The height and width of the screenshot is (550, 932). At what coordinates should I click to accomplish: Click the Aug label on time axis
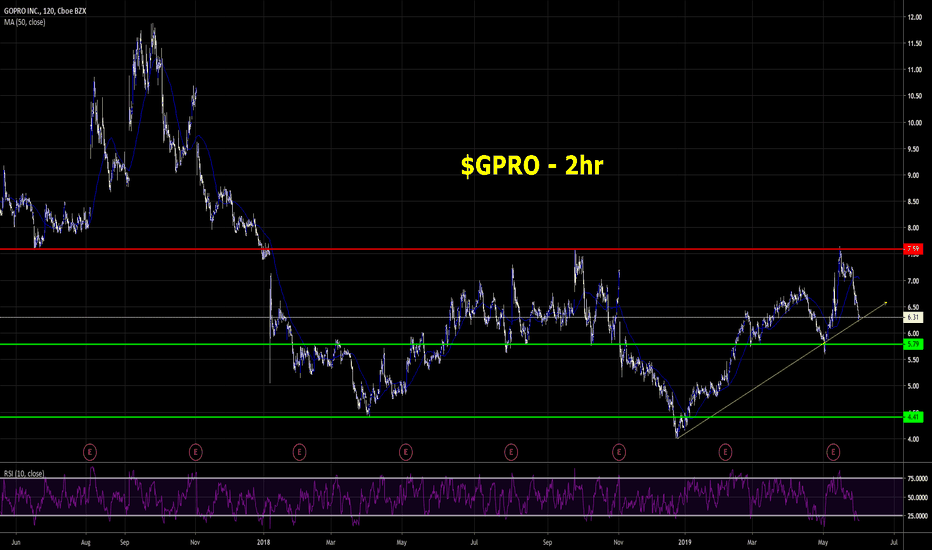86,542
